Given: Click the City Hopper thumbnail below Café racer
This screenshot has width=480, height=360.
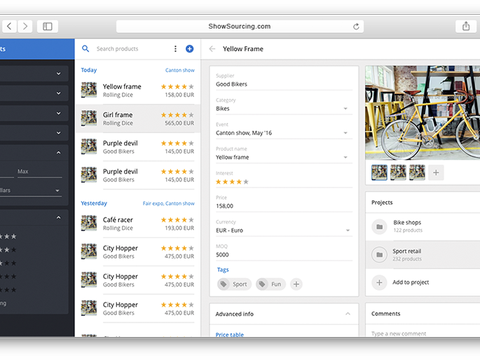Looking at the screenshot, I should coord(89,252).
